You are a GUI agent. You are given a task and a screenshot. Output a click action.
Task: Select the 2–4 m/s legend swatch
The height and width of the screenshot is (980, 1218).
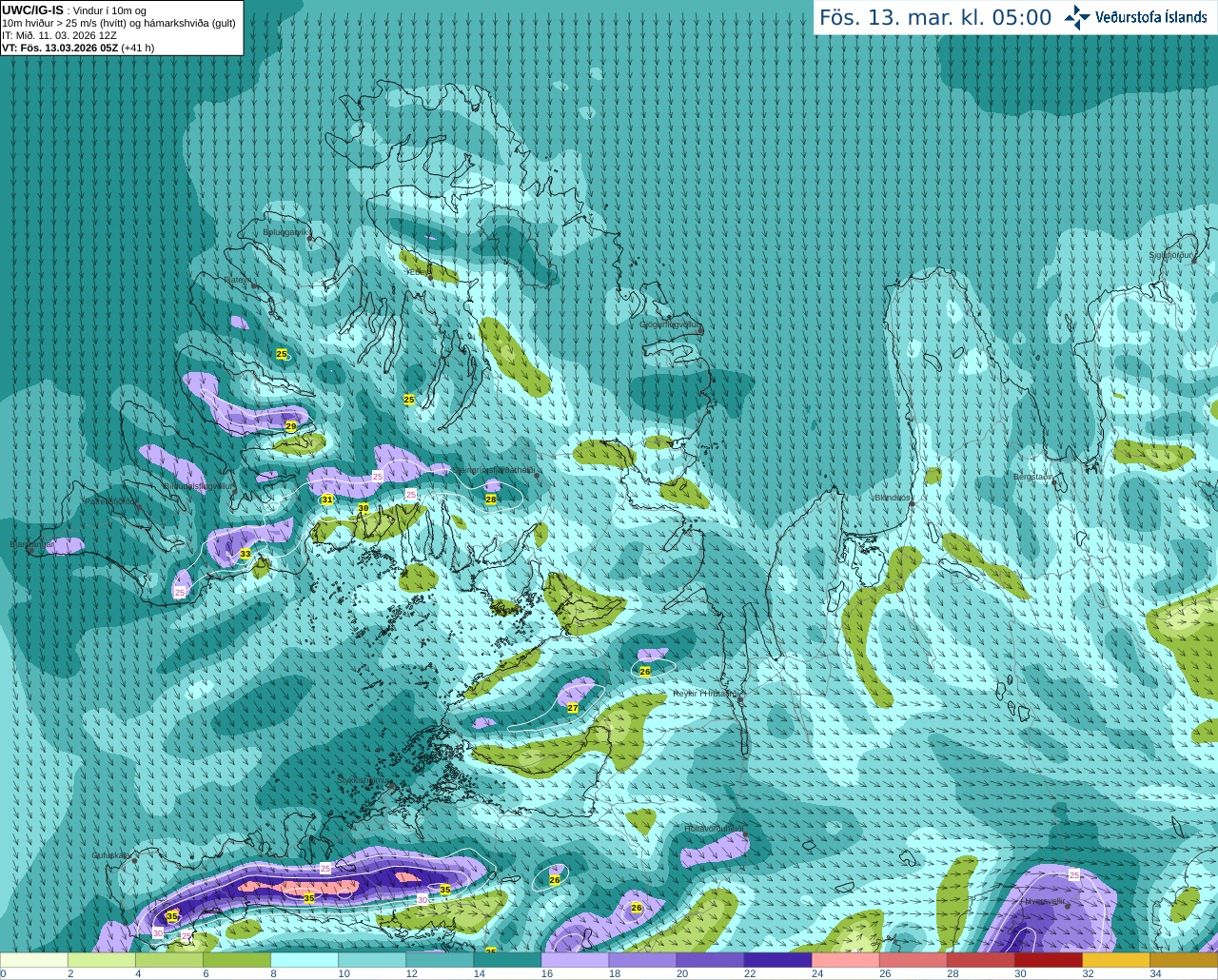102,960
